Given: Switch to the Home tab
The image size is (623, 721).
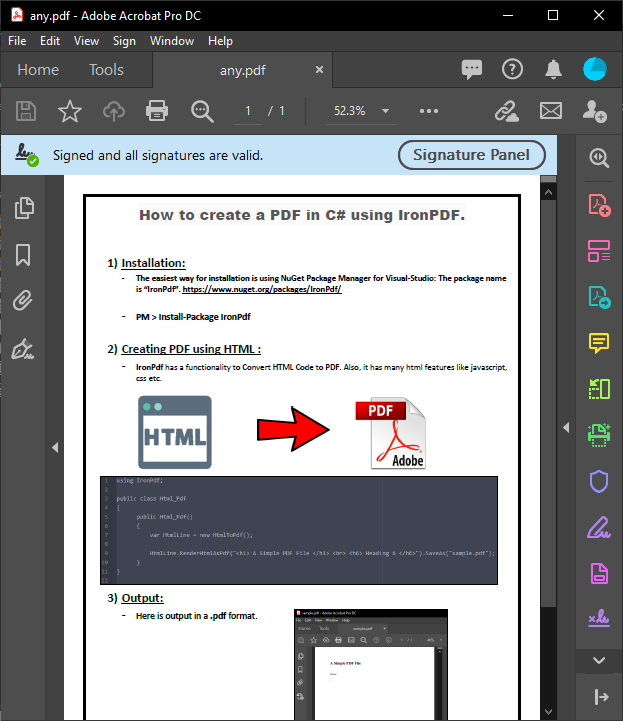Looking at the screenshot, I should pos(38,70).
